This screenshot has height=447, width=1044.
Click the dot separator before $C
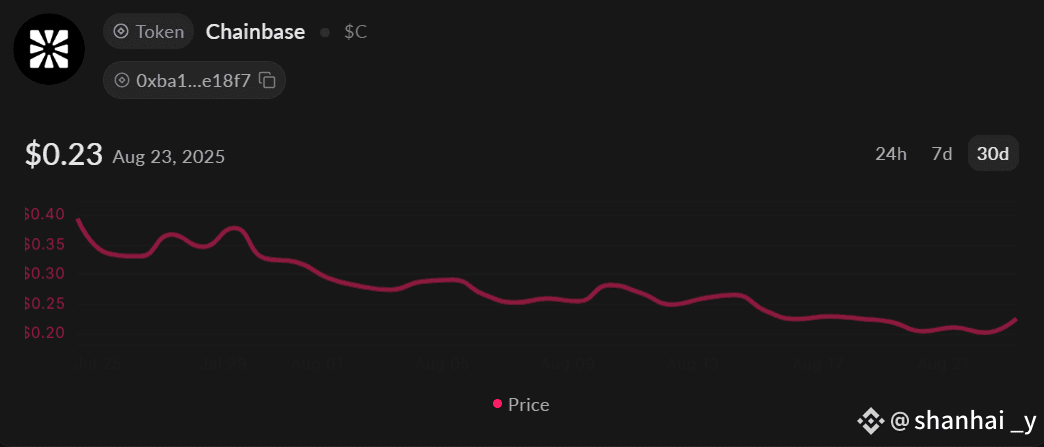tap(325, 32)
